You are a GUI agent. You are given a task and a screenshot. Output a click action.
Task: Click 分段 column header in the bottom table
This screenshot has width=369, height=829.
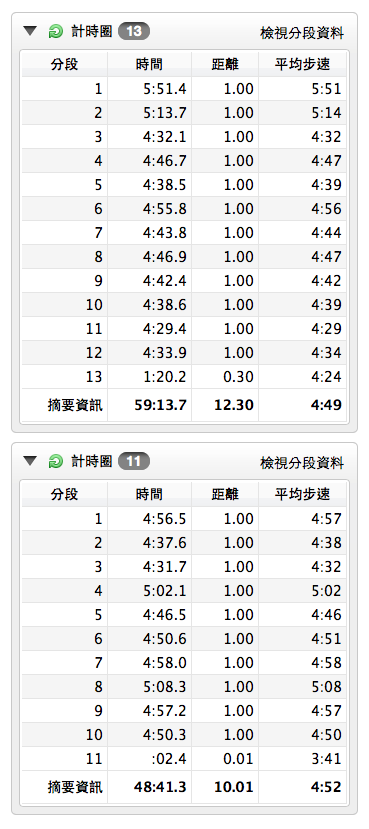click(64, 494)
